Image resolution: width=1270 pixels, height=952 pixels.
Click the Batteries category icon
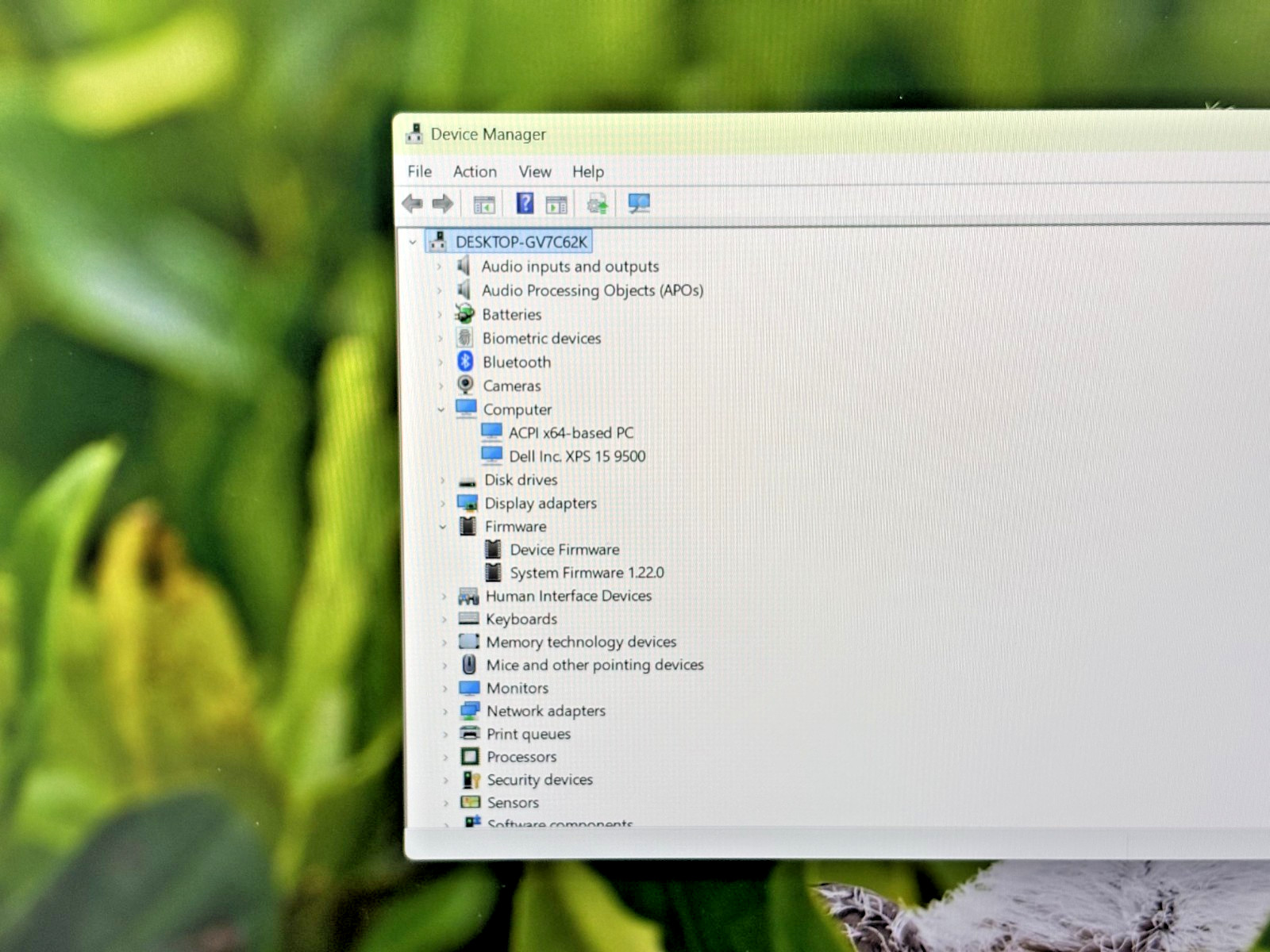[x=465, y=314]
